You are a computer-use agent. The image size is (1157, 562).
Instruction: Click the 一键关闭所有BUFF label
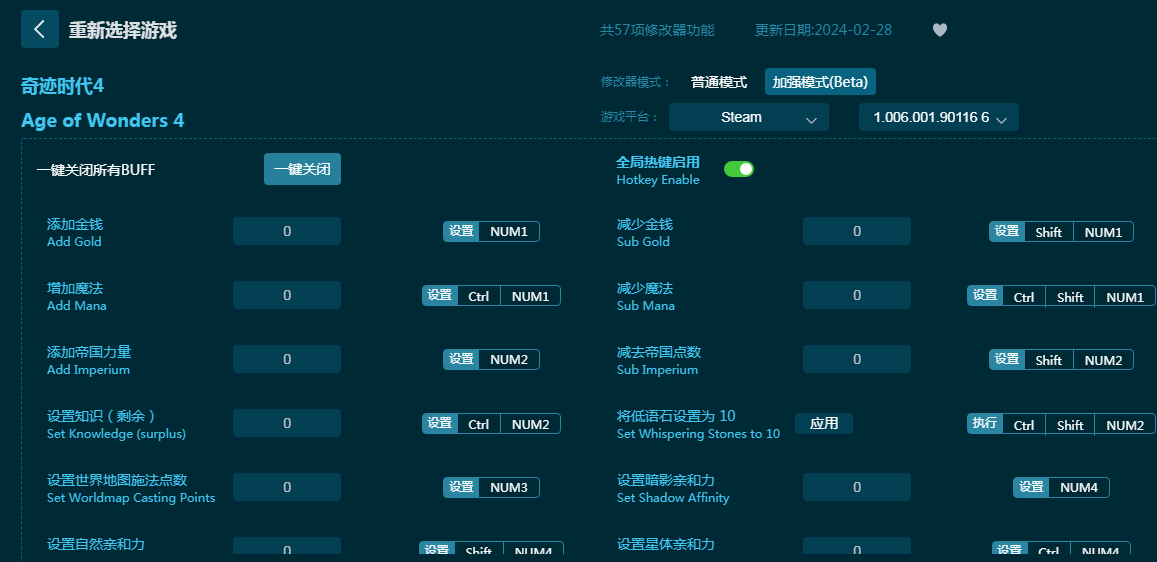tap(96, 170)
